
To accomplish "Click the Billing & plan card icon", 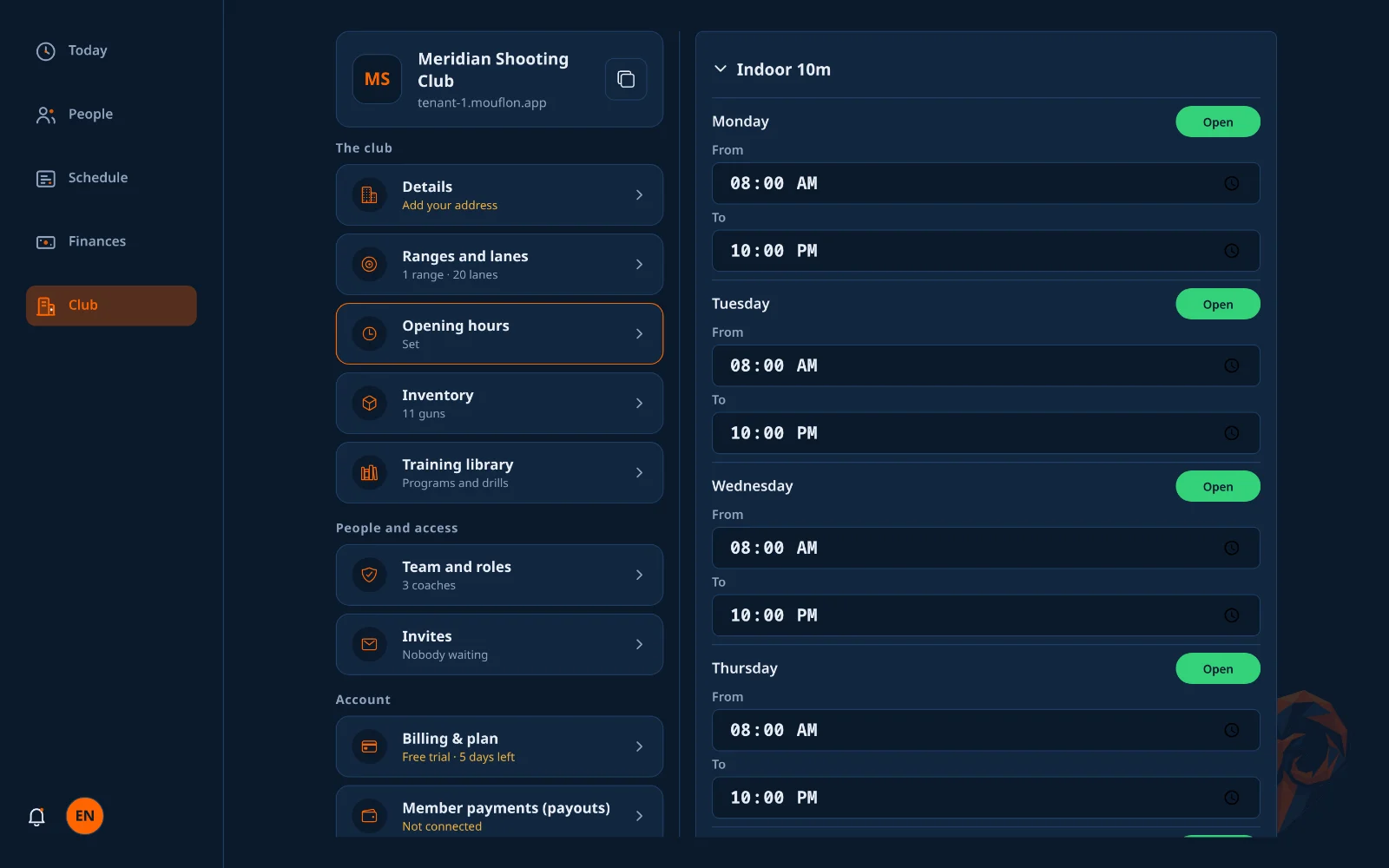I will 369,746.
